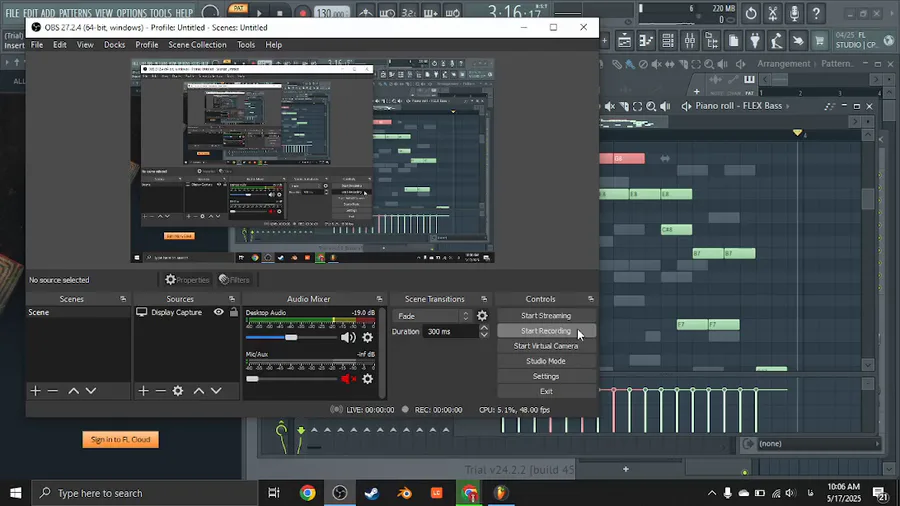Image resolution: width=900 pixels, height=506 pixels.
Task: Click the FL Studio plugin picker plug icon
Action: coord(755,41)
